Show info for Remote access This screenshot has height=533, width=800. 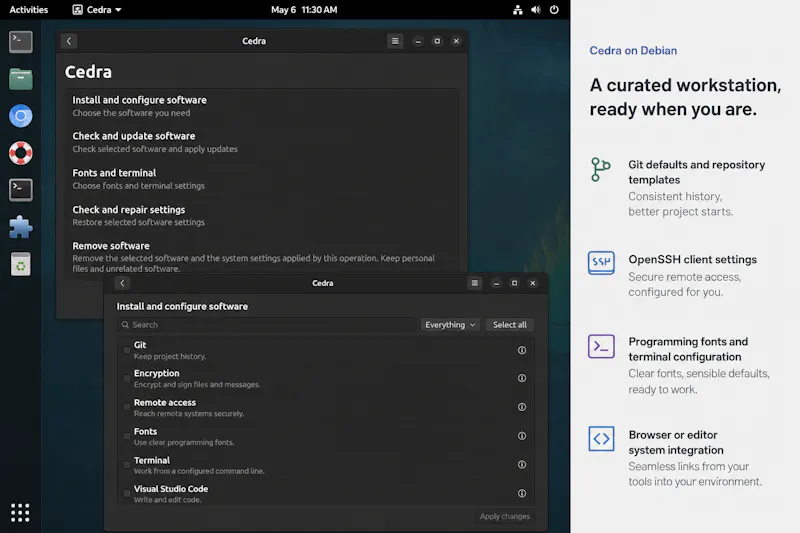521,407
